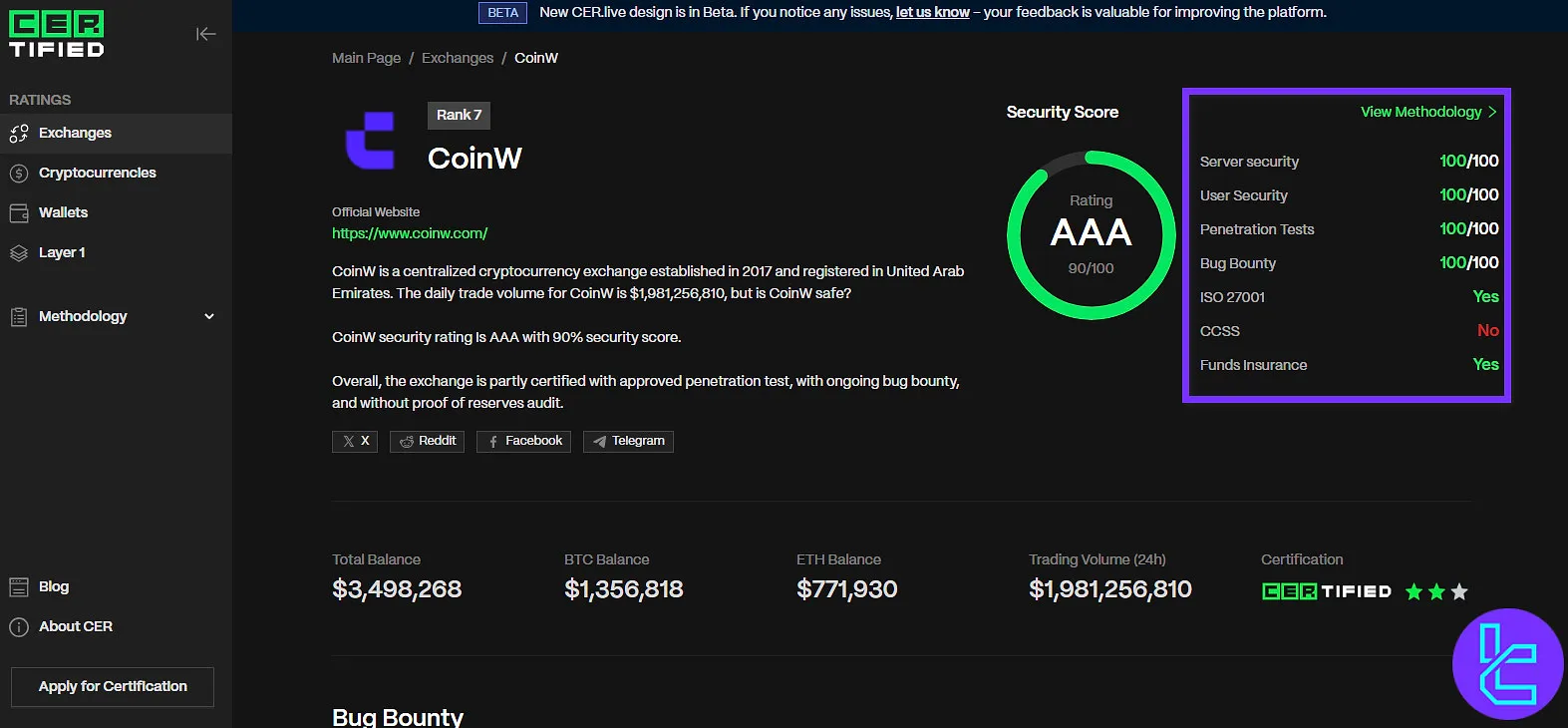Click the round purple floating logo button
Image resolution: width=1568 pixels, height=728 pixels.
1507,664
